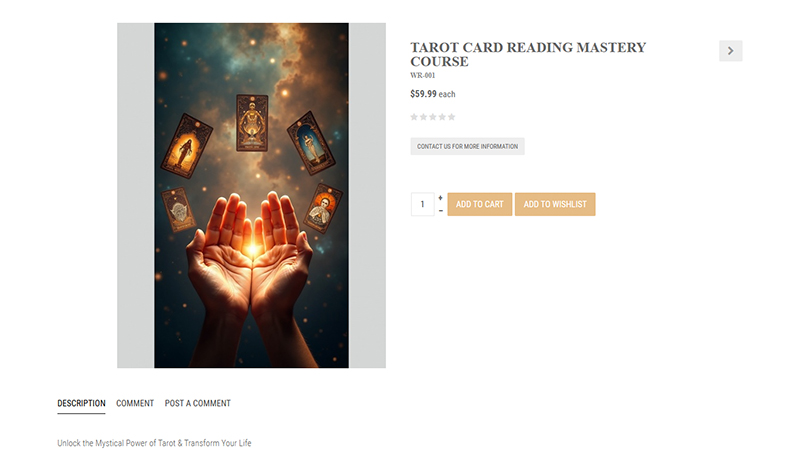The width and height of the screenshot is (800, 449).
Task: Rate product with third star
Action: click(433, 117)
